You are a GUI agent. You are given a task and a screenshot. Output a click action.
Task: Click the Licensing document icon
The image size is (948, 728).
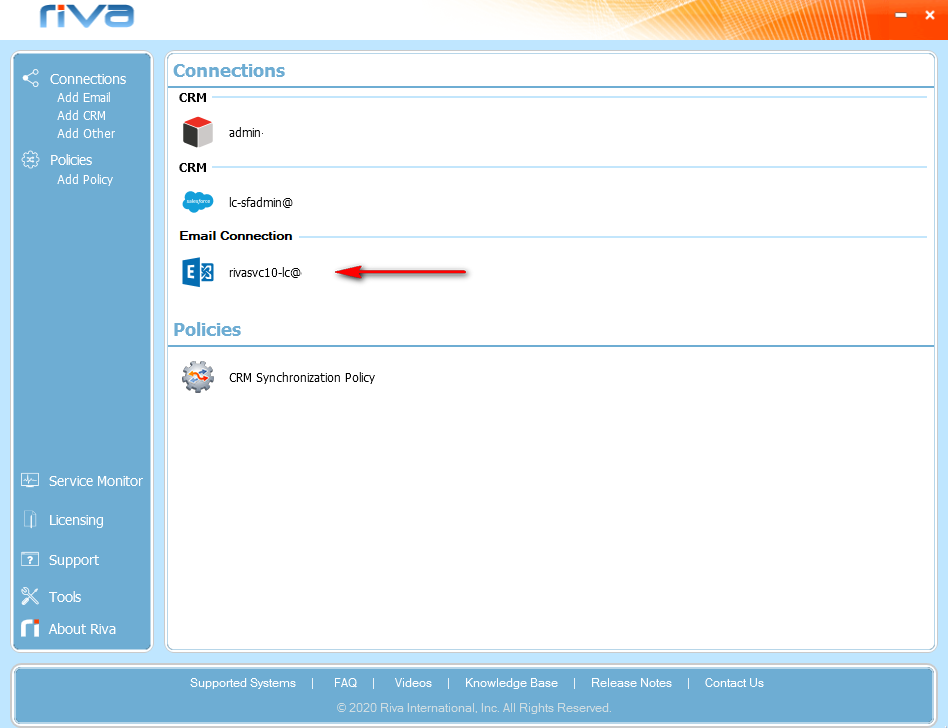coord(30,519)
